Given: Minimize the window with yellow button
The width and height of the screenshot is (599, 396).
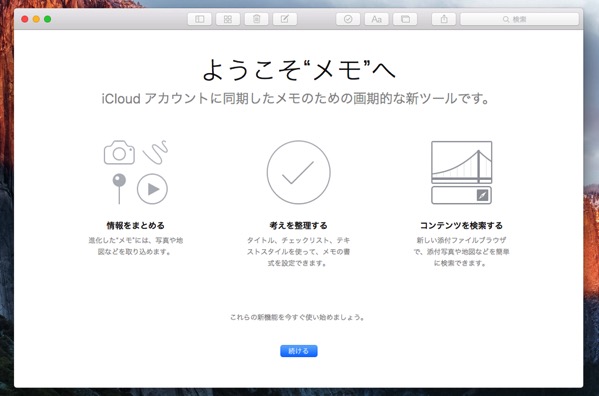Looking at the screenshot, I should [36, 19].
